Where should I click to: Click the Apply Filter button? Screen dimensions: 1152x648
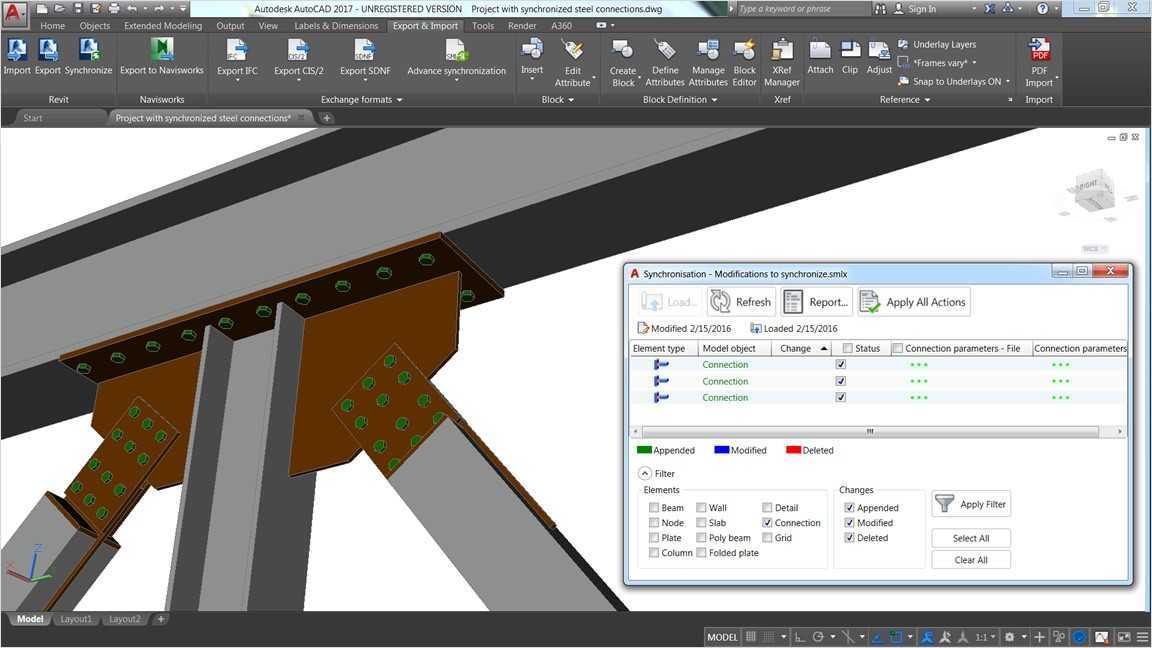(971, 504)
